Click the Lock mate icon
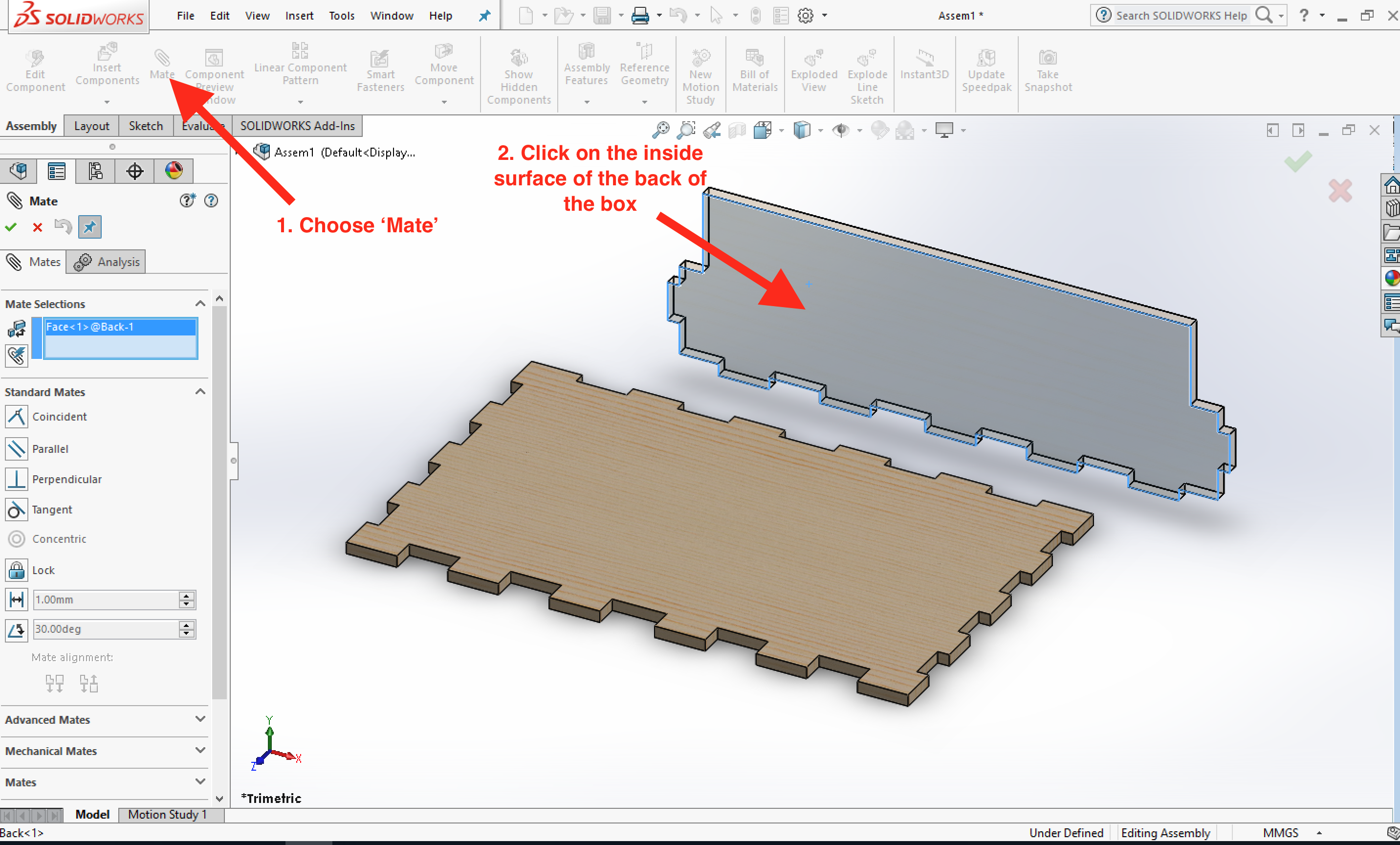1400x845 pixels. (x=17, y=570)
